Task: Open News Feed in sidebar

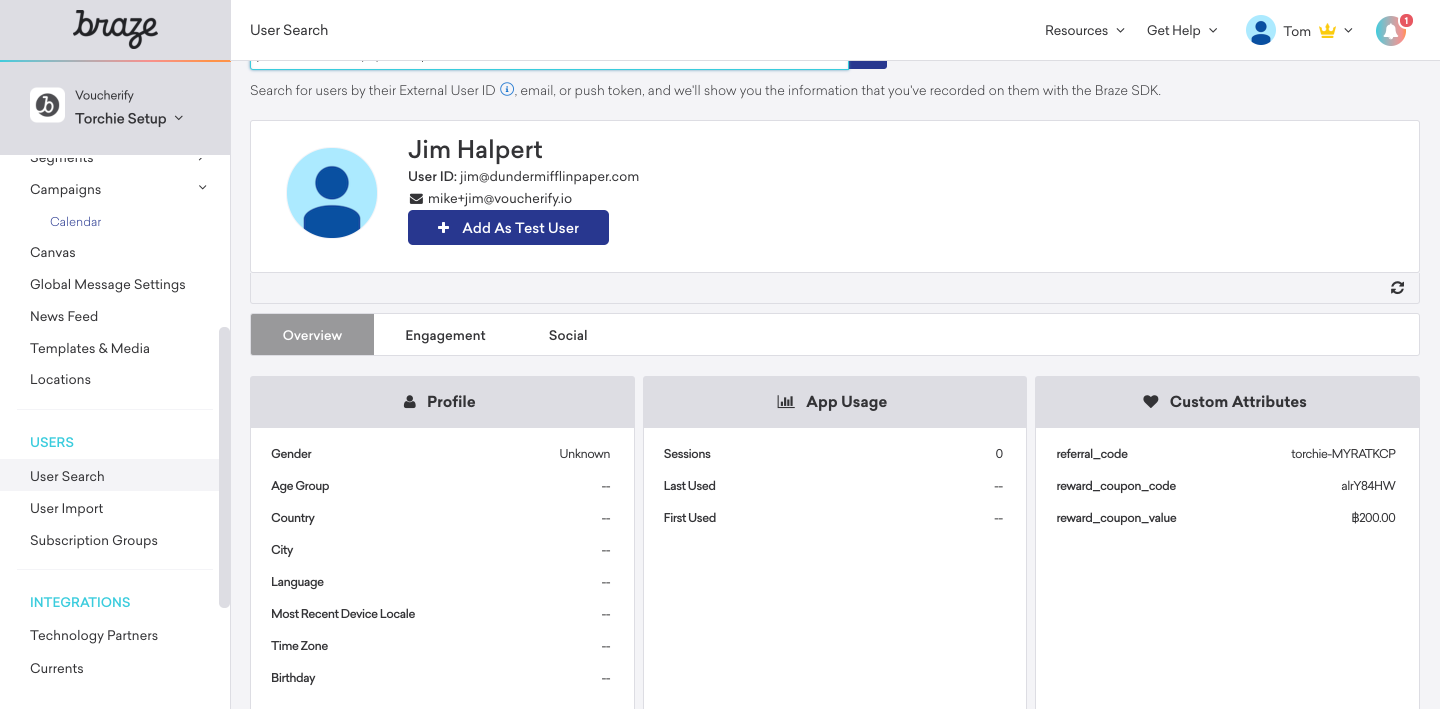Action: 64,317
